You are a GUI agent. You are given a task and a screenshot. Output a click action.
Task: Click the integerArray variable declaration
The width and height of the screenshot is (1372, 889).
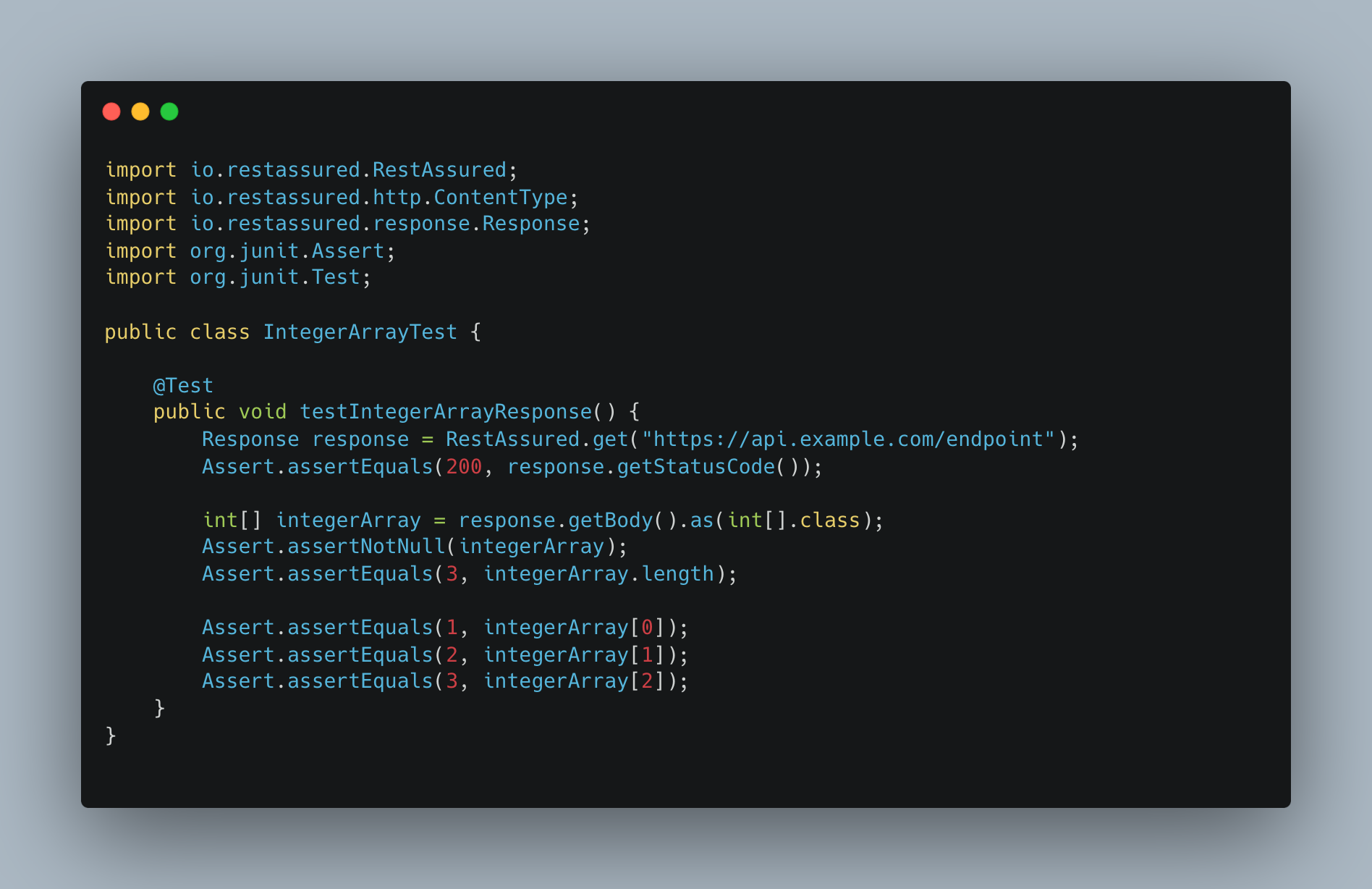(x=348, y=521)
